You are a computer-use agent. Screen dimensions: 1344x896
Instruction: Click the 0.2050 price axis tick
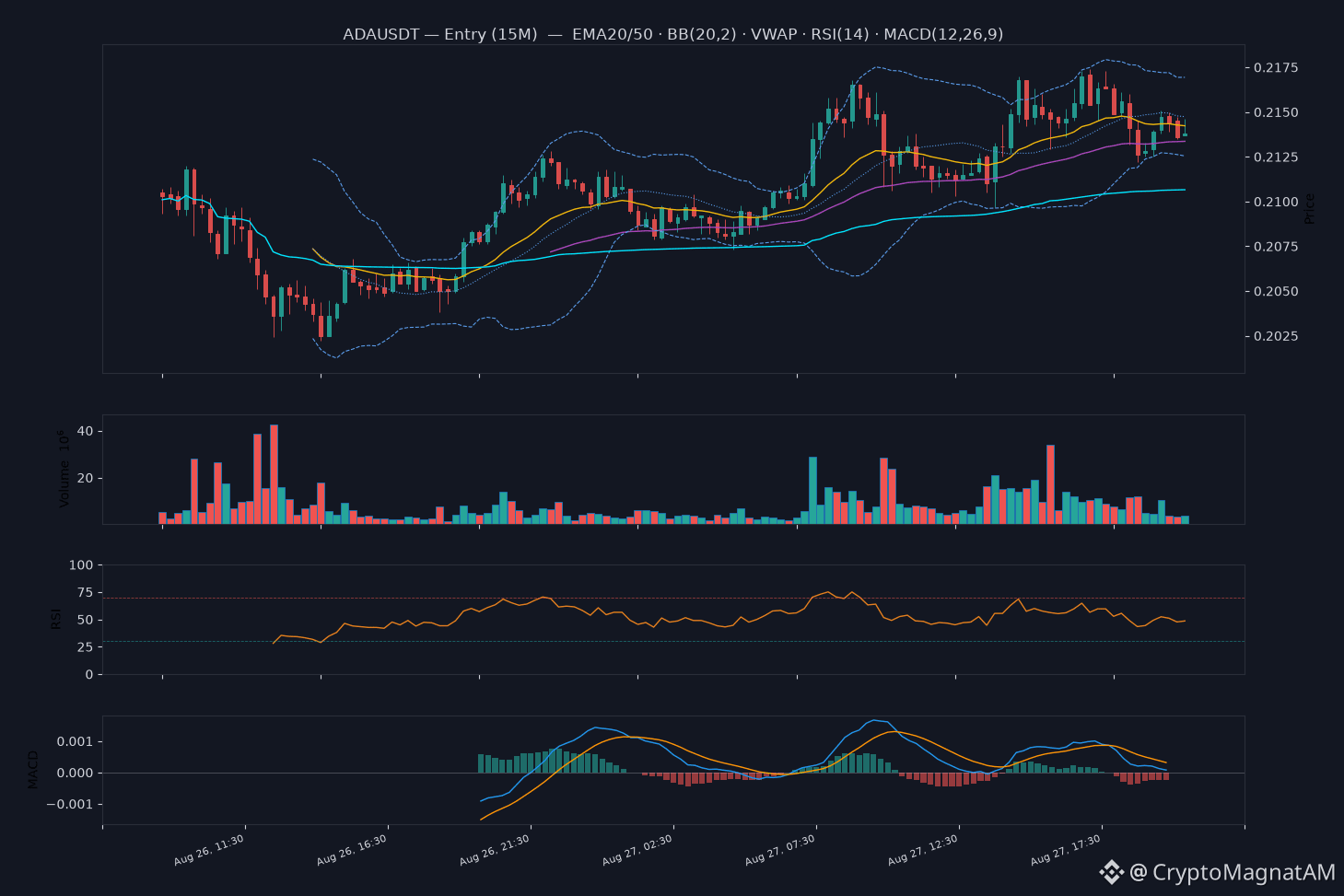pos(1276,291)
